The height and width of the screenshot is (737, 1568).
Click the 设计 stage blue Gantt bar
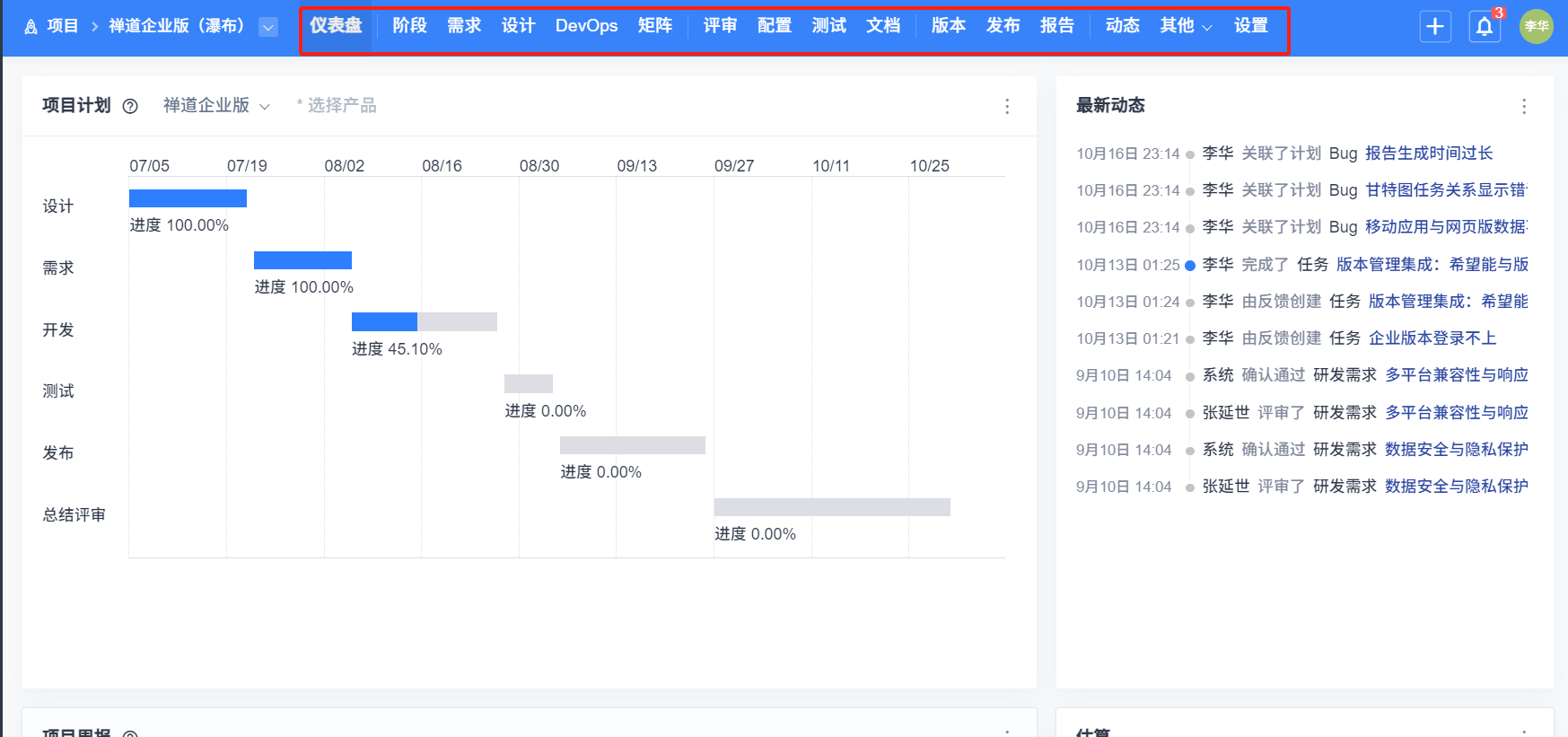pyautogui.click(x=188, y=198)
